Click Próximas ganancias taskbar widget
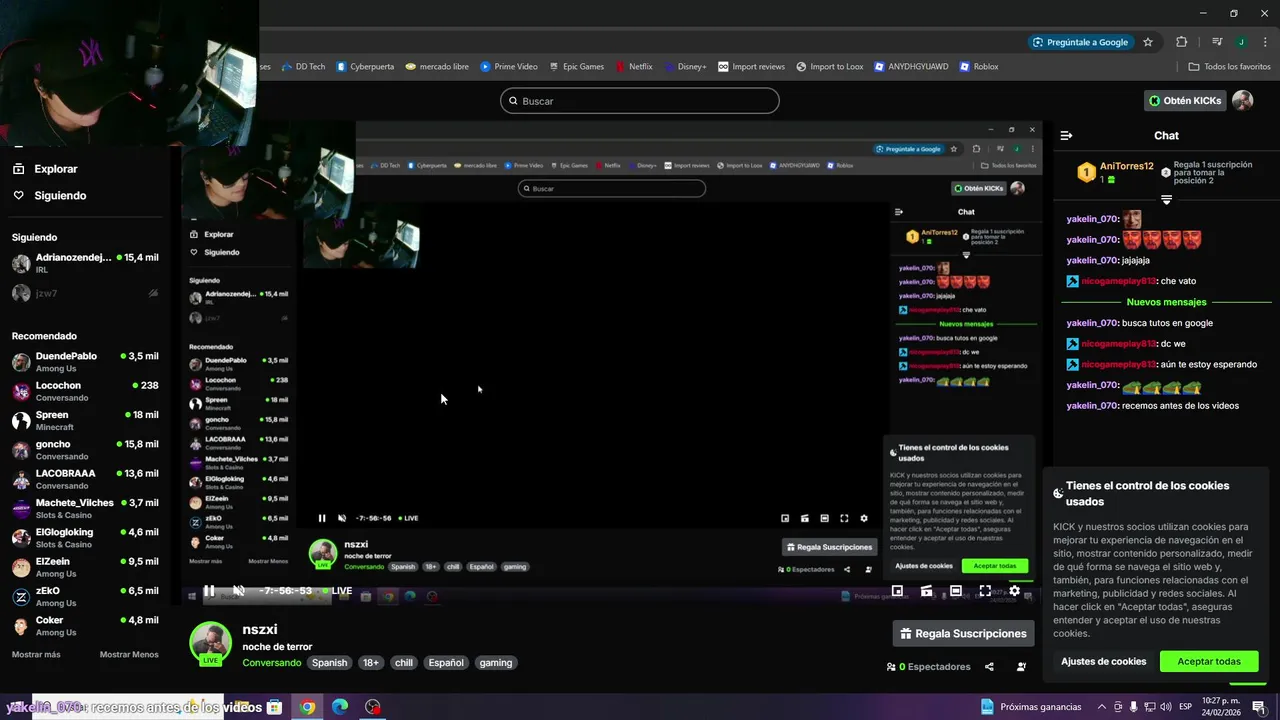Image resolution: width=1280 pixels, height=720 pixels. click(x=1031, y=707)
